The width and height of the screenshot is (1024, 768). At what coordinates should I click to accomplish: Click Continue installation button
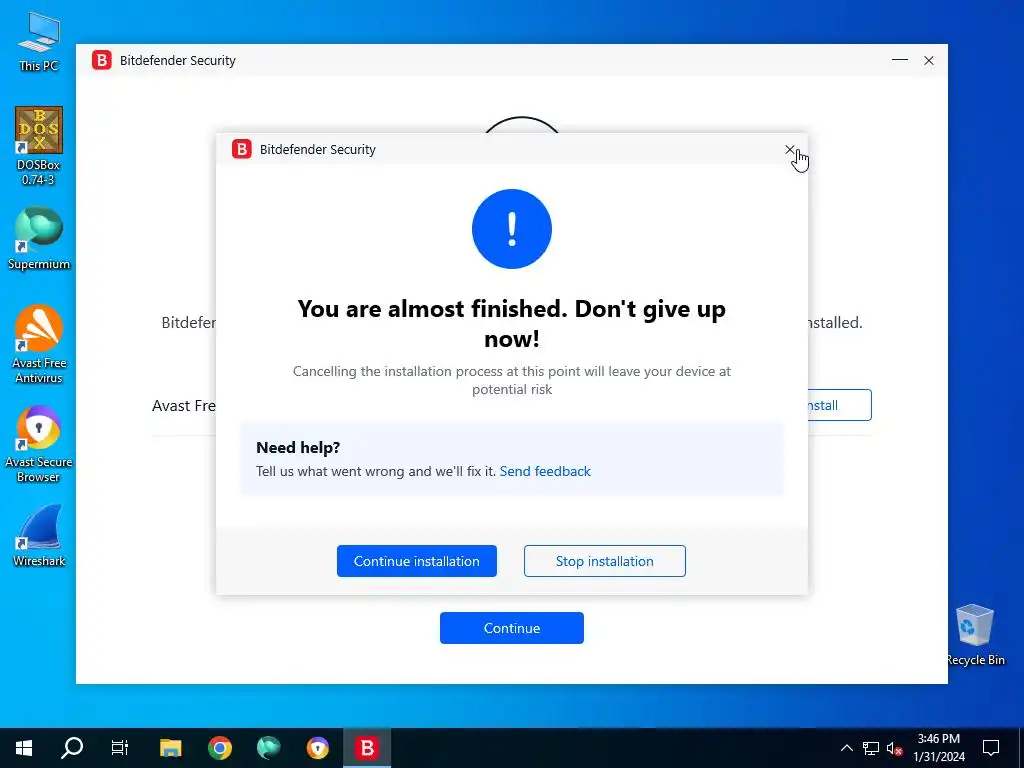coord(417,561)
